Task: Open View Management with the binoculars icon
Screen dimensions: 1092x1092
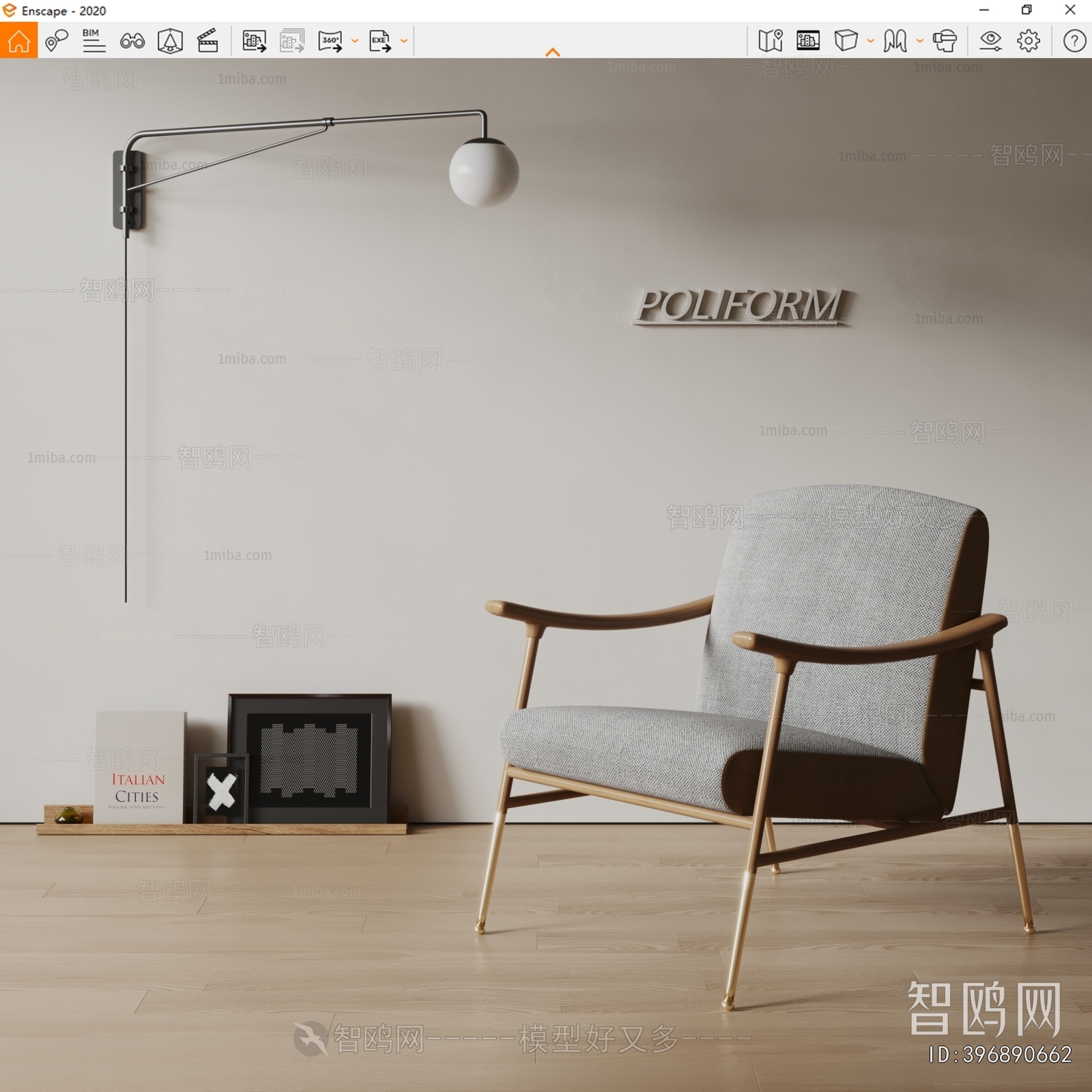Action: [132, 41]
